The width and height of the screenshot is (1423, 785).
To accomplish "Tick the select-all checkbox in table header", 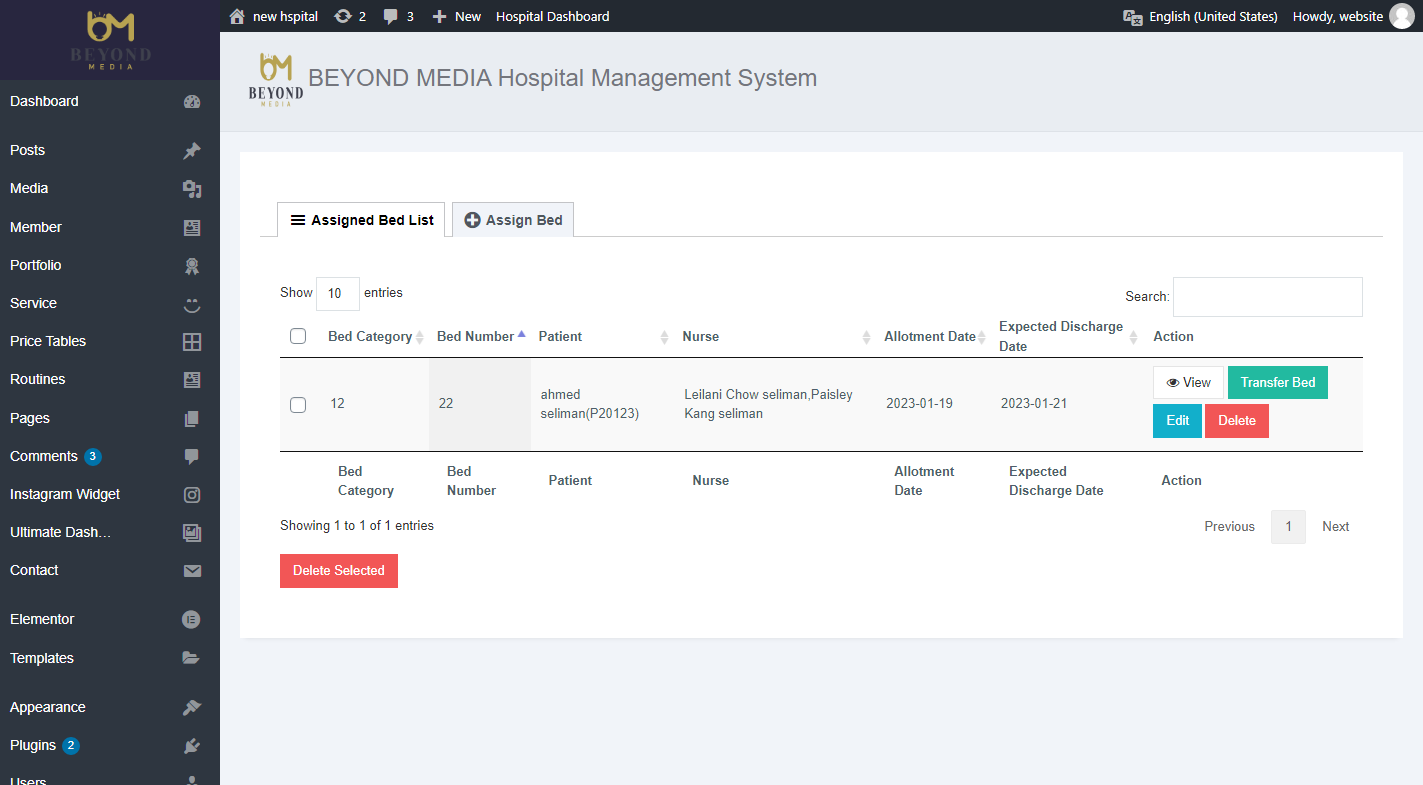I will (x=298, y=336).
